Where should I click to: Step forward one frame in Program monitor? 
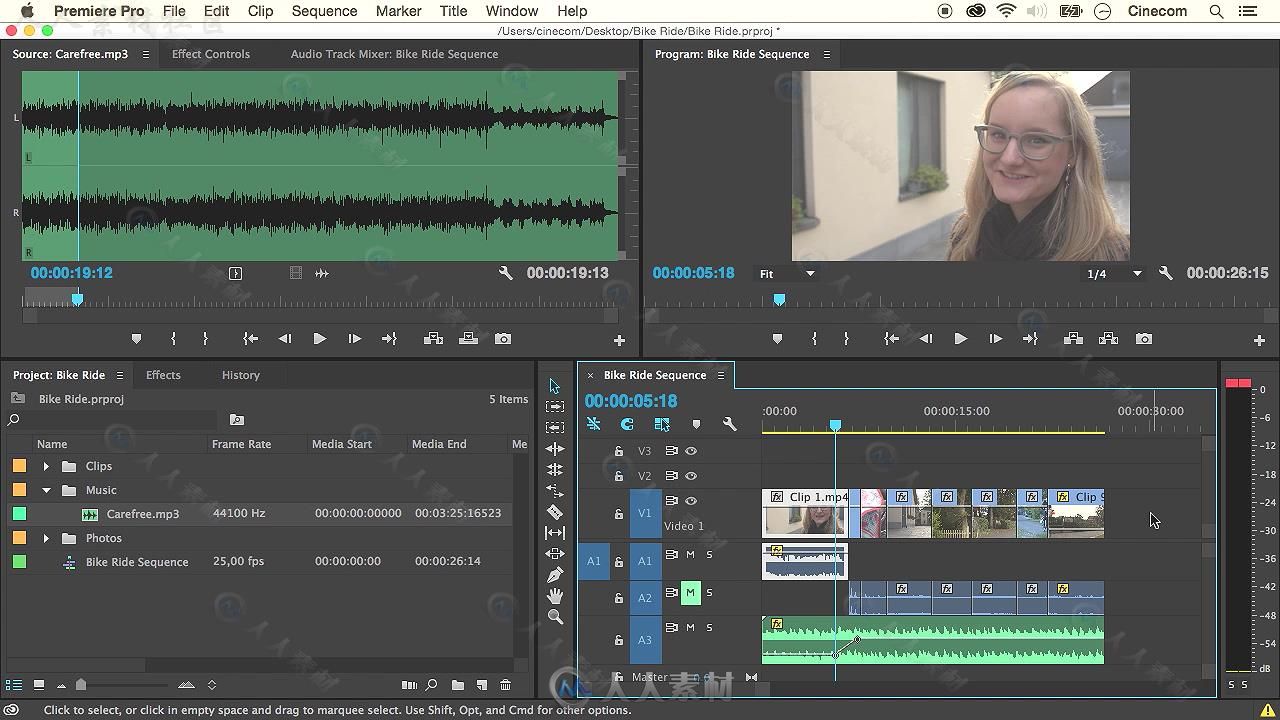pyautogui.click(x=995, y=339)
